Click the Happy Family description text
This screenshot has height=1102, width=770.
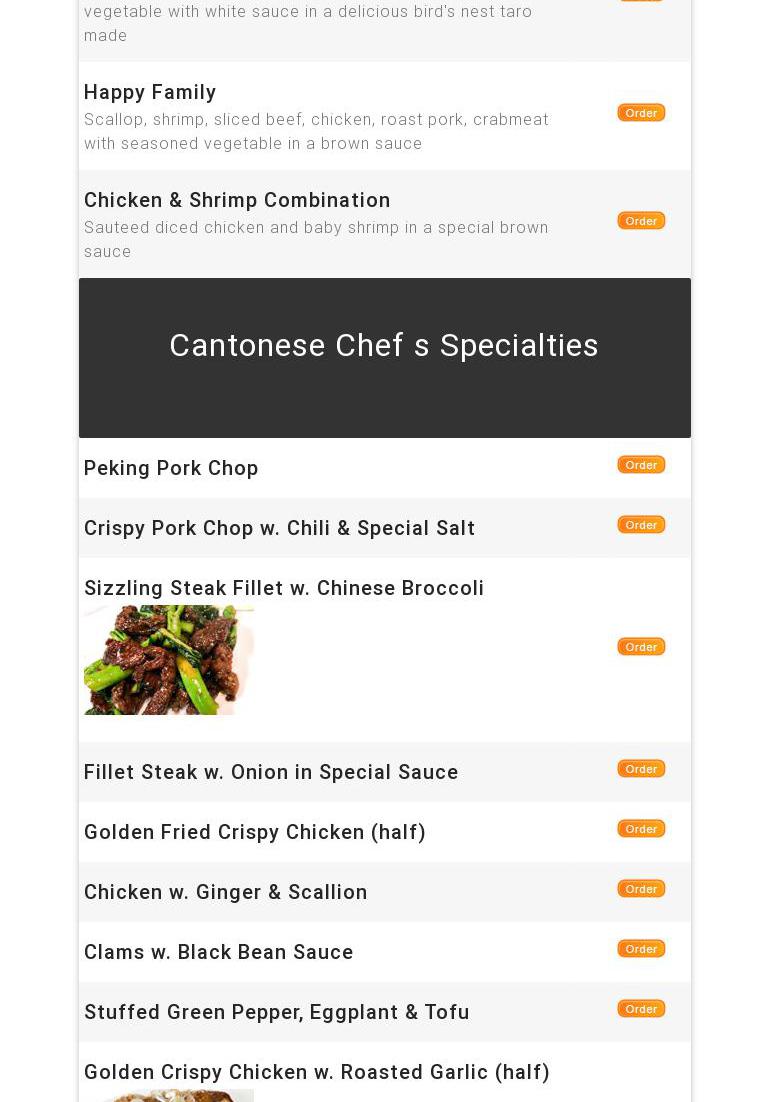click(316, 131)
